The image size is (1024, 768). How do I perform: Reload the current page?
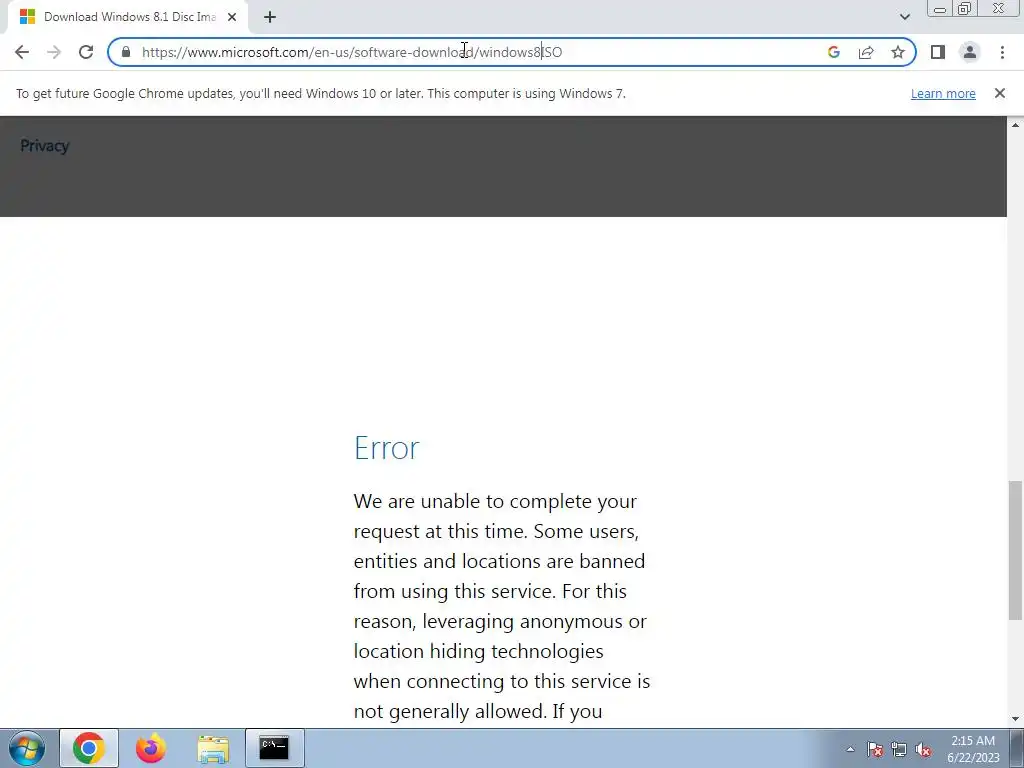[x=86, y=52]
